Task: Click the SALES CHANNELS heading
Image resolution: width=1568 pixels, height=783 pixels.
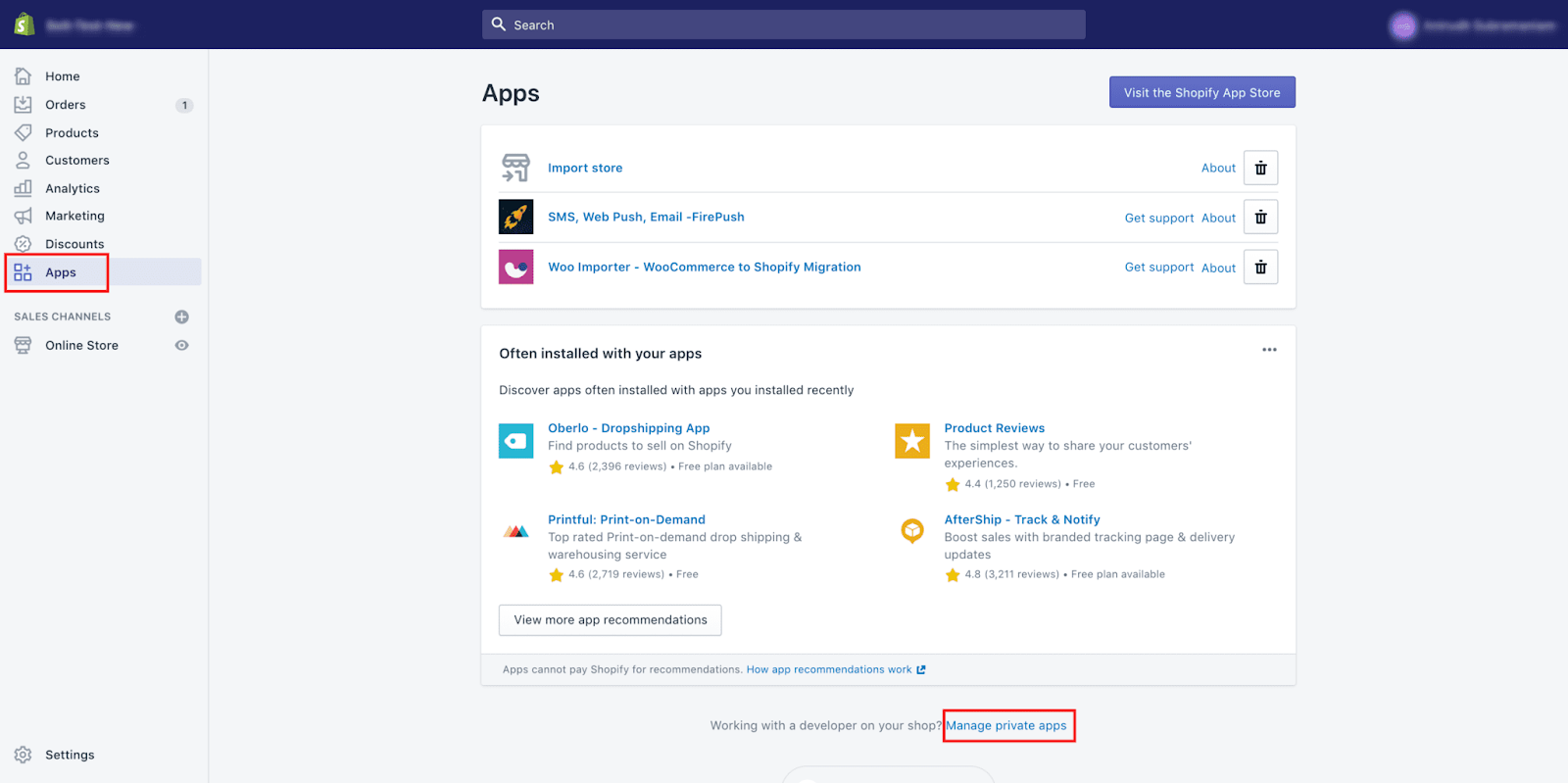Action: click(x=62, y=317)
